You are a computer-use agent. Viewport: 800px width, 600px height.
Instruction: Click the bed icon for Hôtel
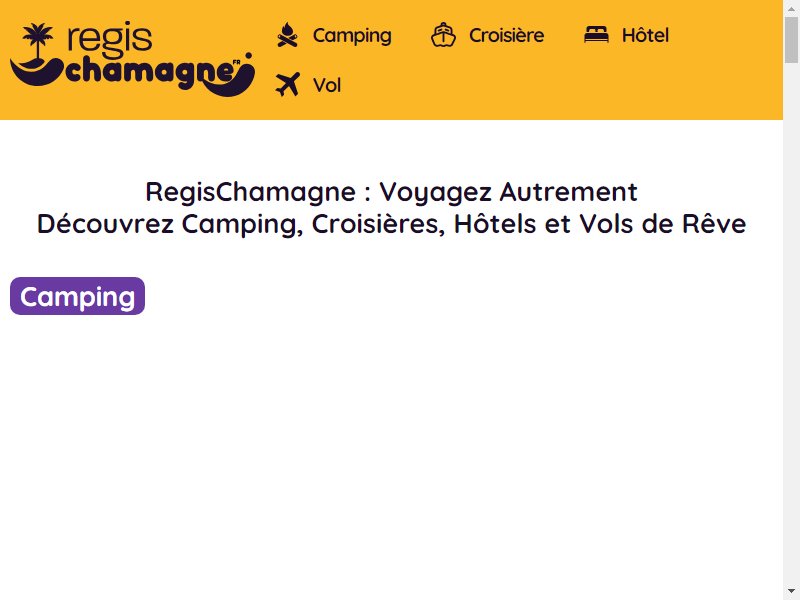[x=596, y=35]
